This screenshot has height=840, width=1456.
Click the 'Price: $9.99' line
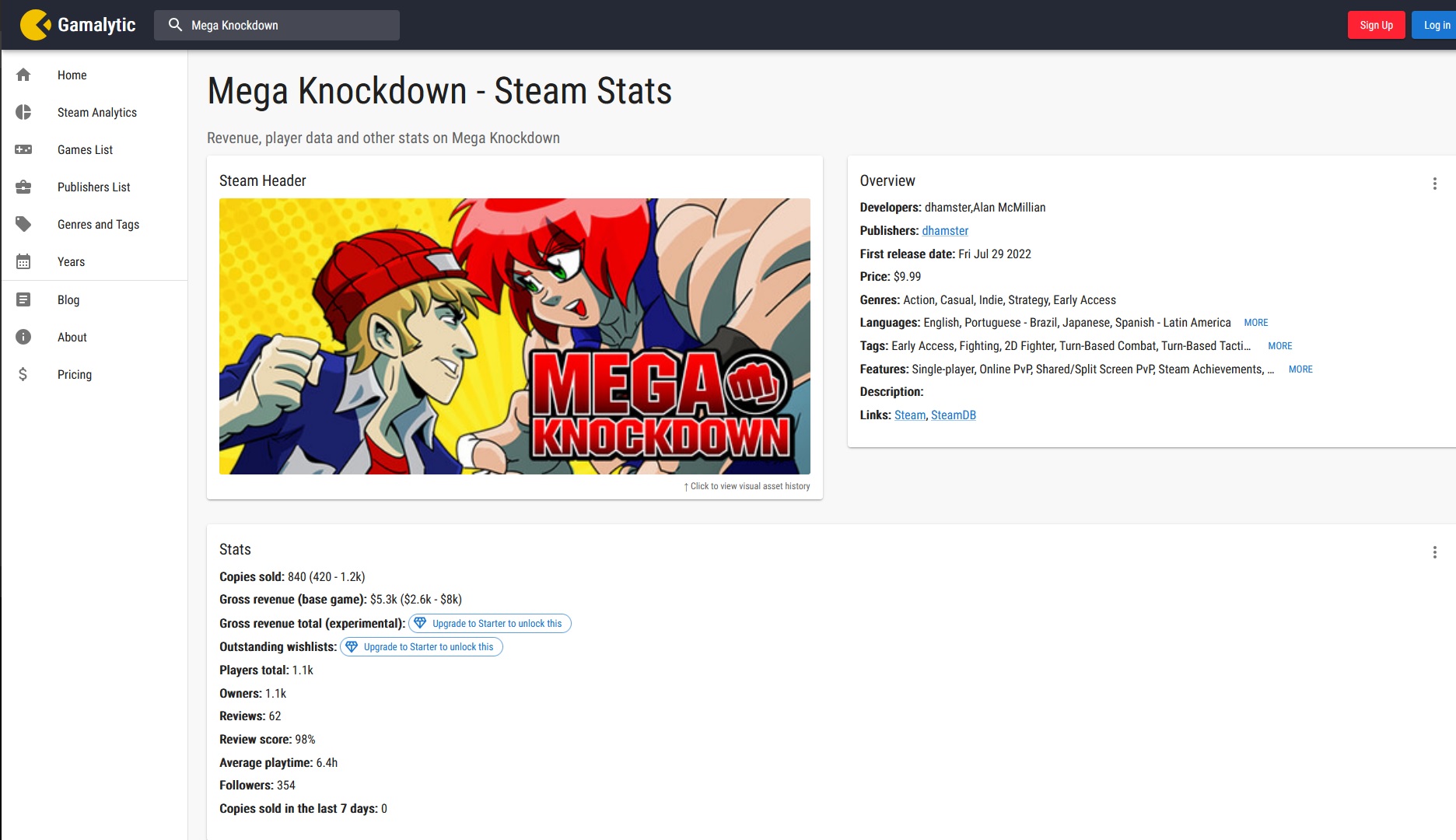[891, 276]
